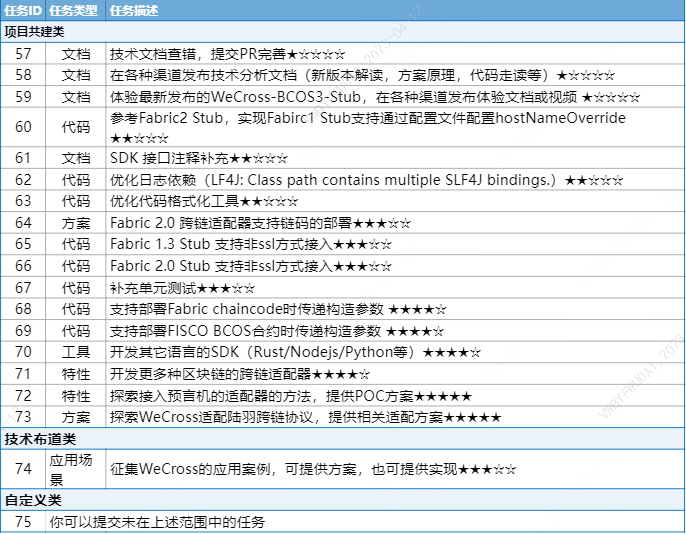Click description SDK 接口注释补充
Viewport: 686px width, 534px height.
tap(199, 158)
